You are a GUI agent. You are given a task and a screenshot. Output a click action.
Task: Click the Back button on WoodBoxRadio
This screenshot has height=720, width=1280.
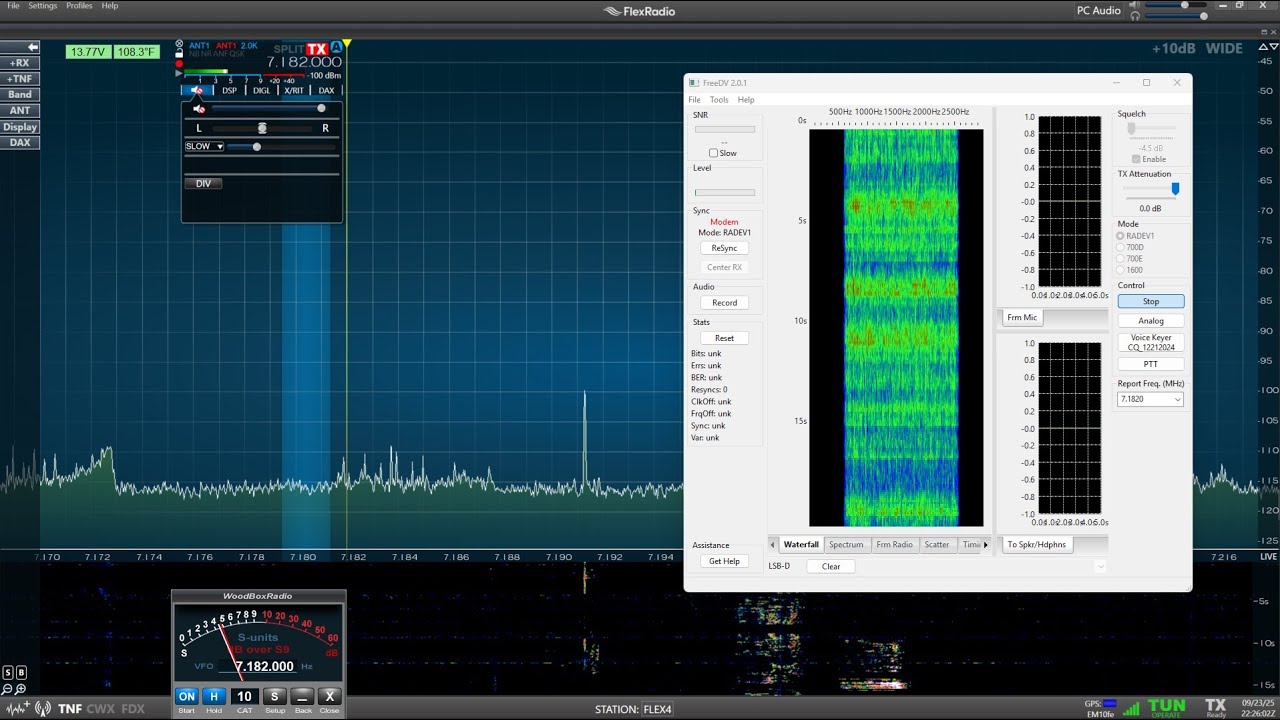(x=302, y=696)
